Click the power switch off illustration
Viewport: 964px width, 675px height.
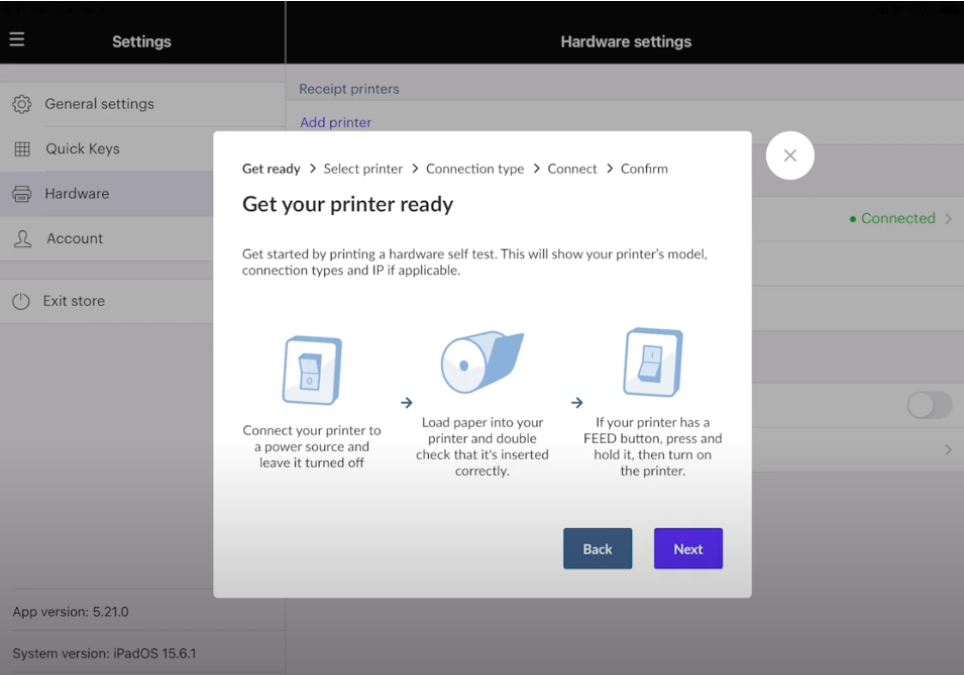pyautogui.click(x=312, y=369)
